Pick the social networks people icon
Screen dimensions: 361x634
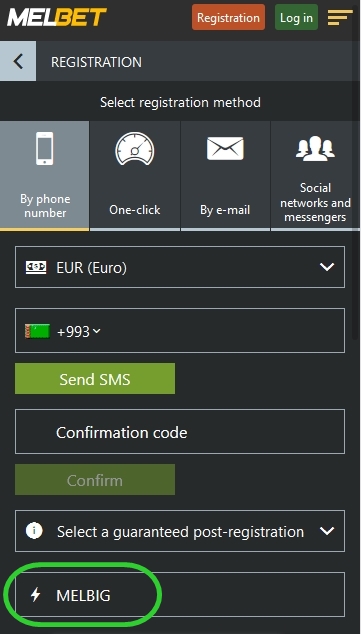coord(315,148)
